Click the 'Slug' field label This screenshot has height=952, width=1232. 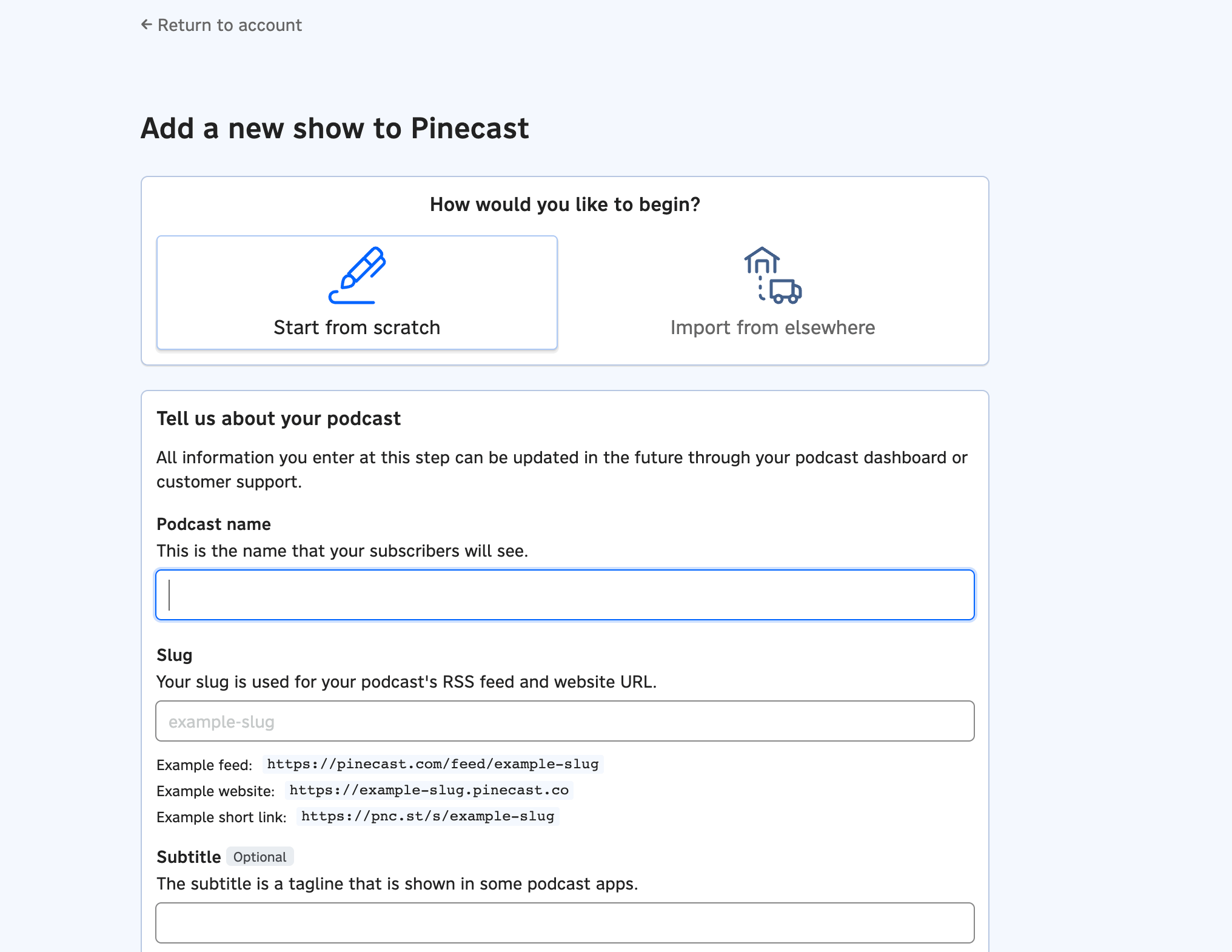[174, 655]
